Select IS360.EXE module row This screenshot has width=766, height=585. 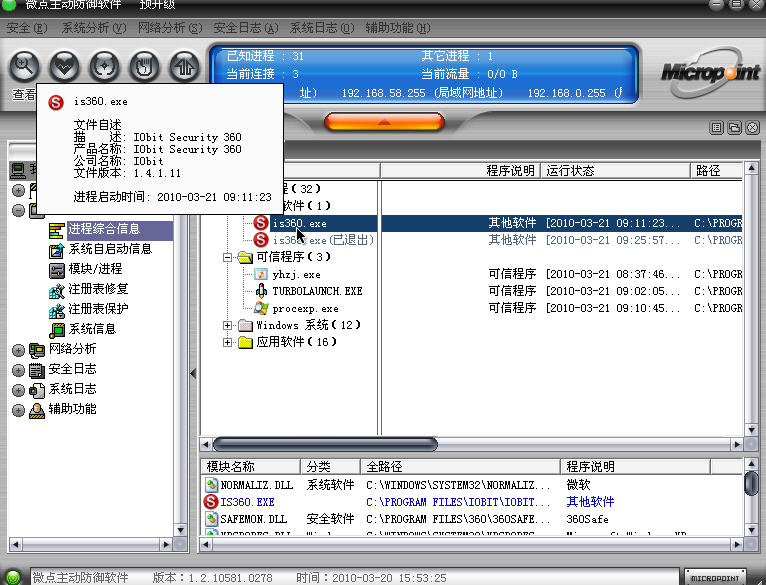[x=471, y=502]
